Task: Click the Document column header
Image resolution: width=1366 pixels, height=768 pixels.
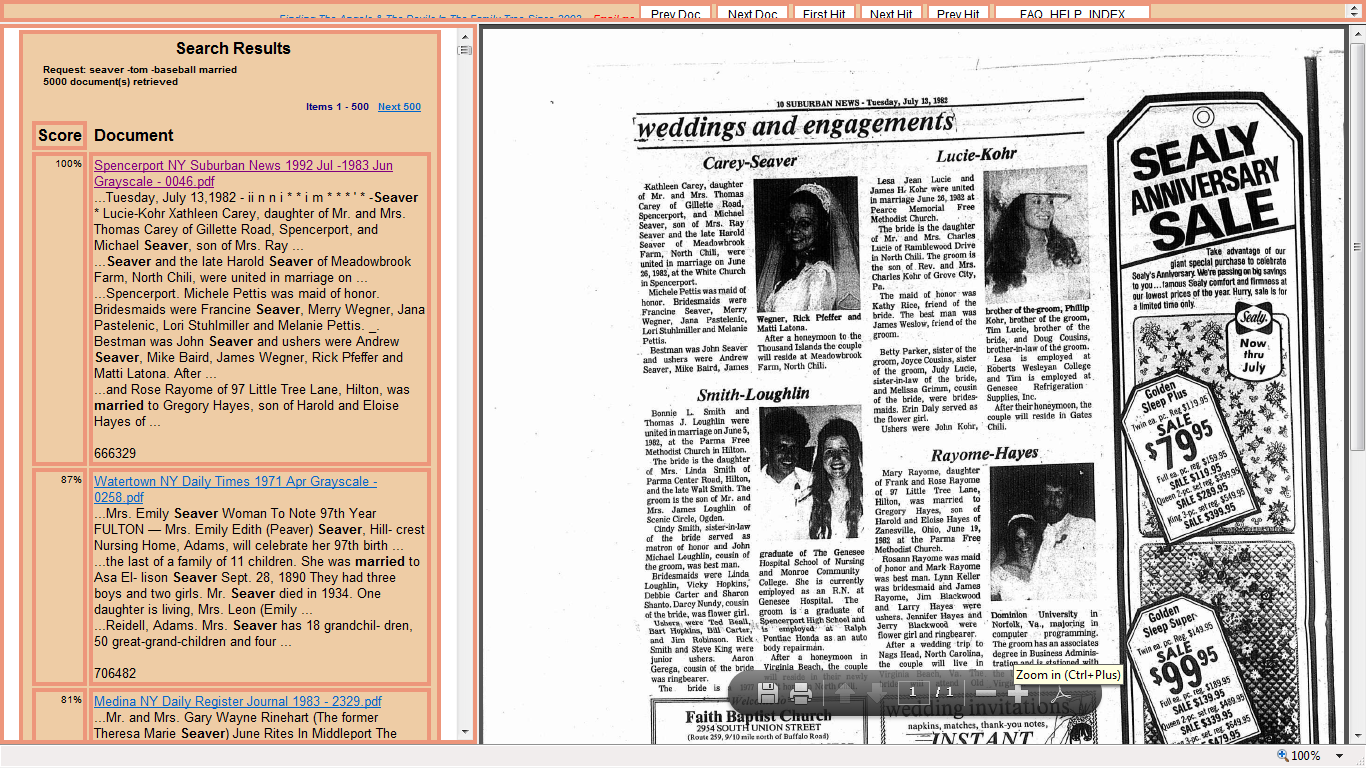Action: pyautogui.click(x=134, y=135)
